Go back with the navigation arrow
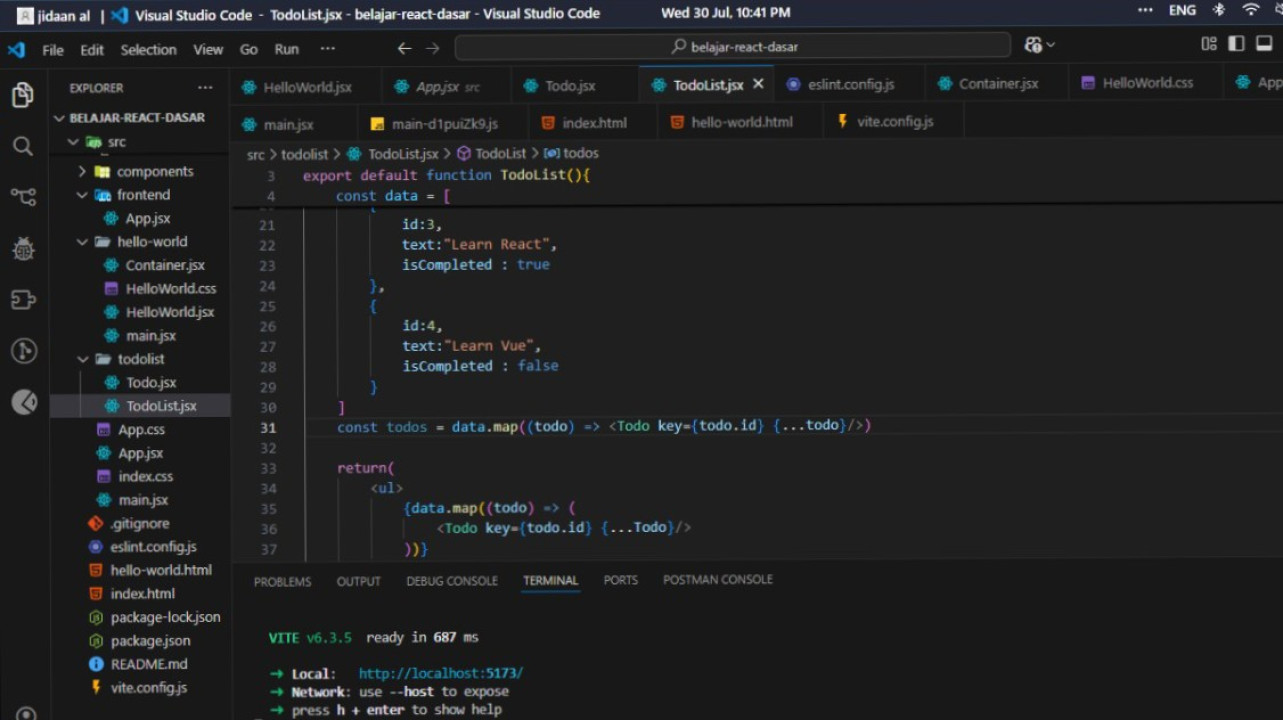The height and width of the screenshot is (720, 1283). (x=404, y=48)
